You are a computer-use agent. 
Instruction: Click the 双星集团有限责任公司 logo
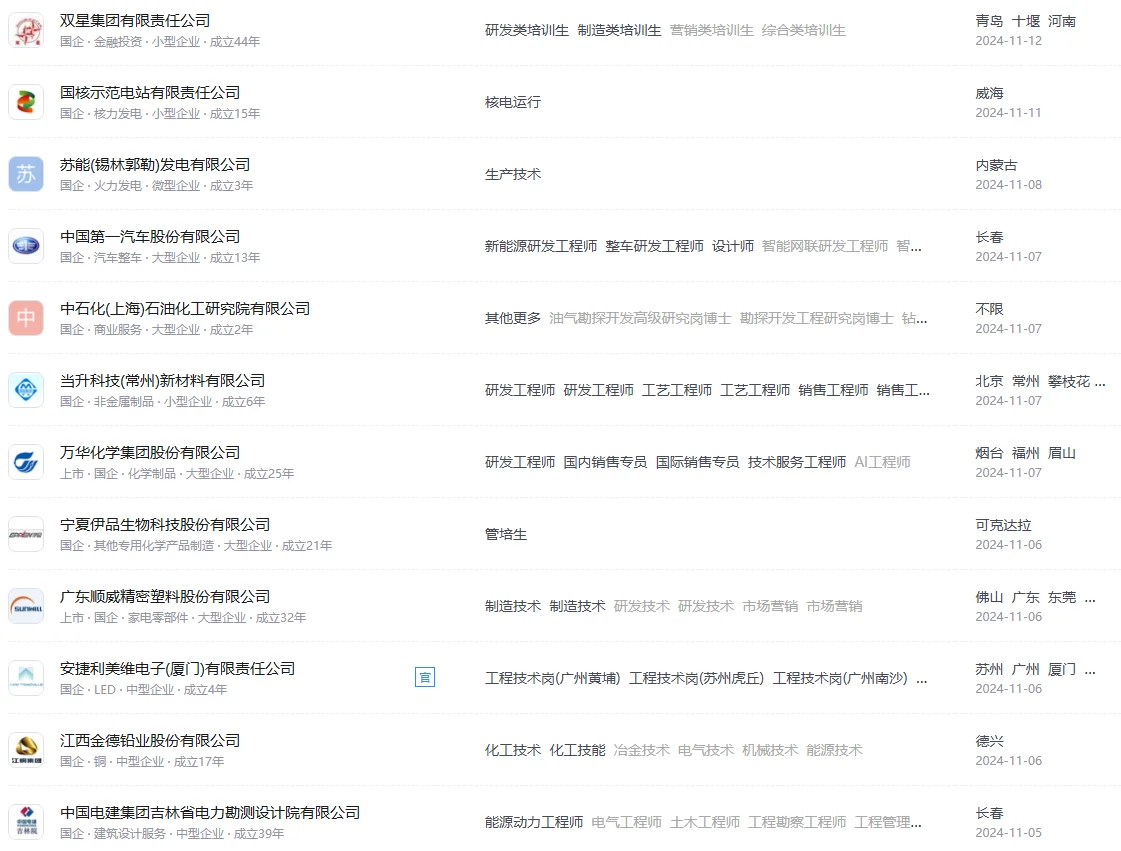[x=26, y=31]
